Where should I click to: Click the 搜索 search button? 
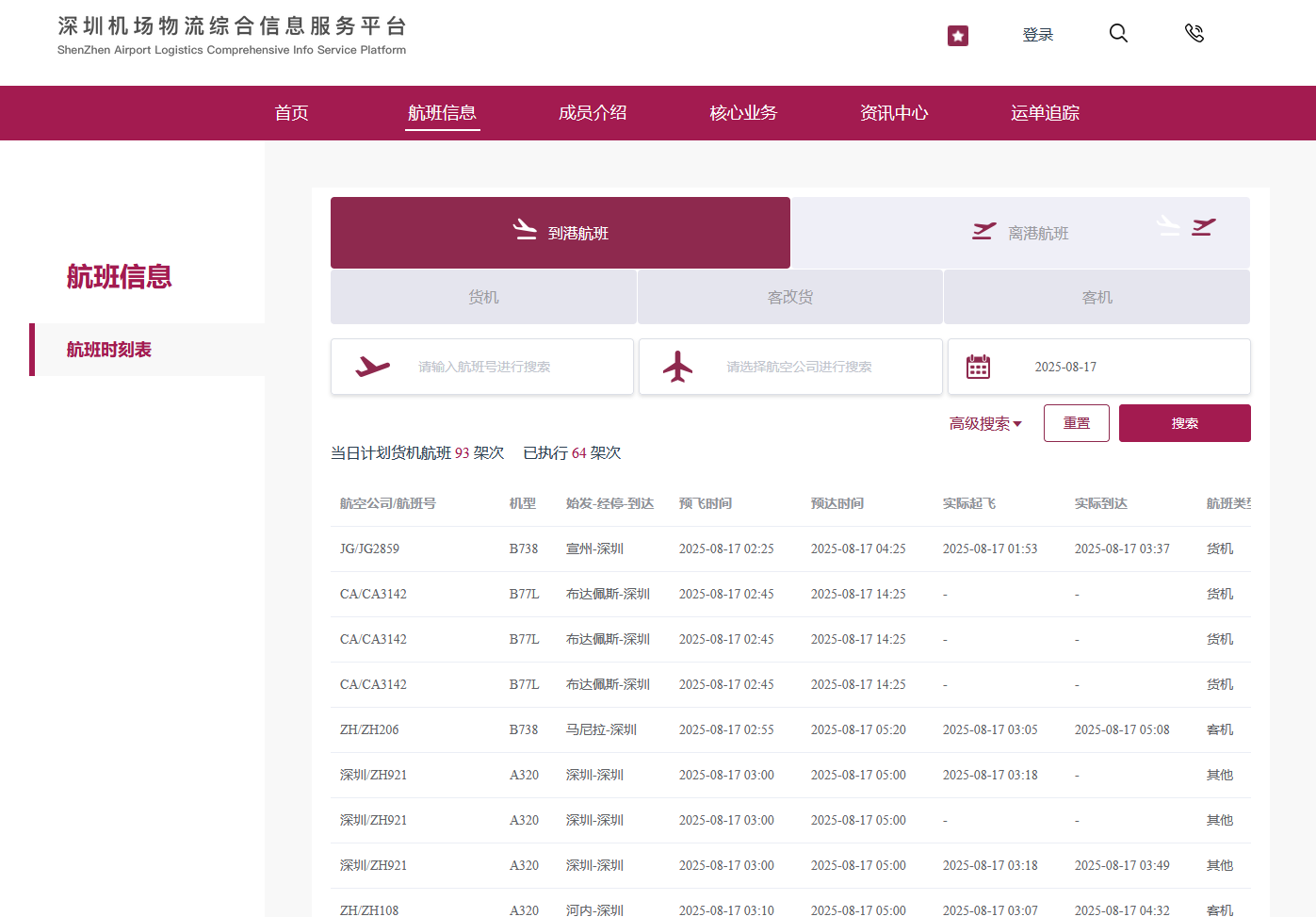1185,423
